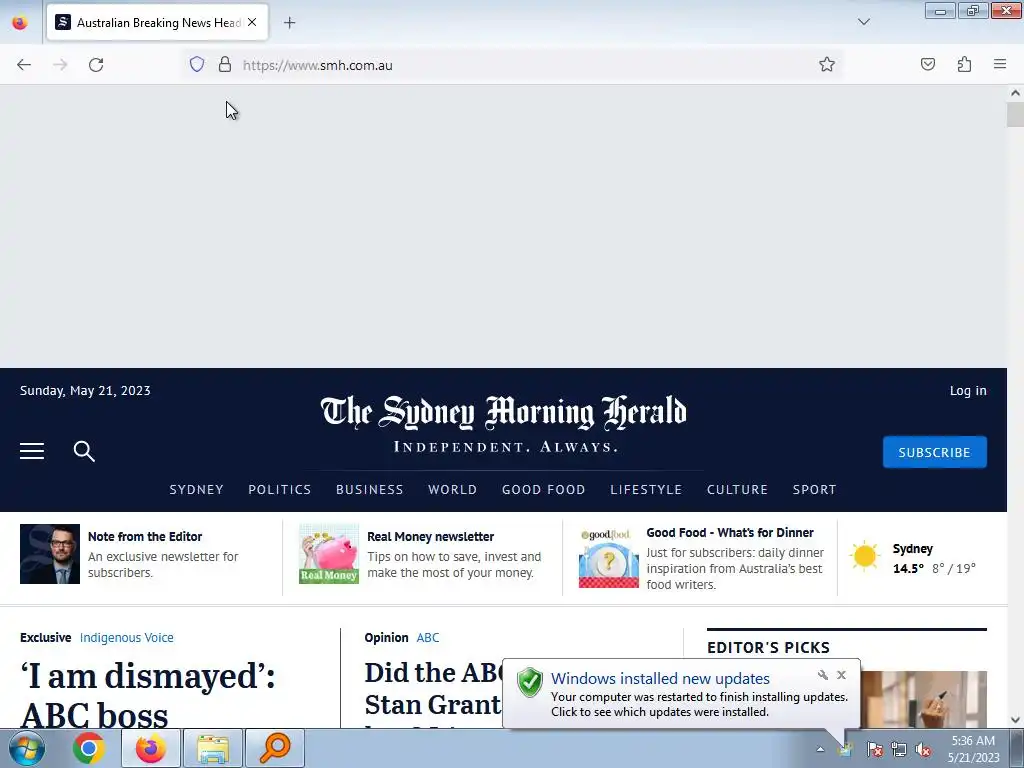Viewport: 1024px width, 768px height.
Task: Select the Australian Breaking News tab
Action: 157,22
